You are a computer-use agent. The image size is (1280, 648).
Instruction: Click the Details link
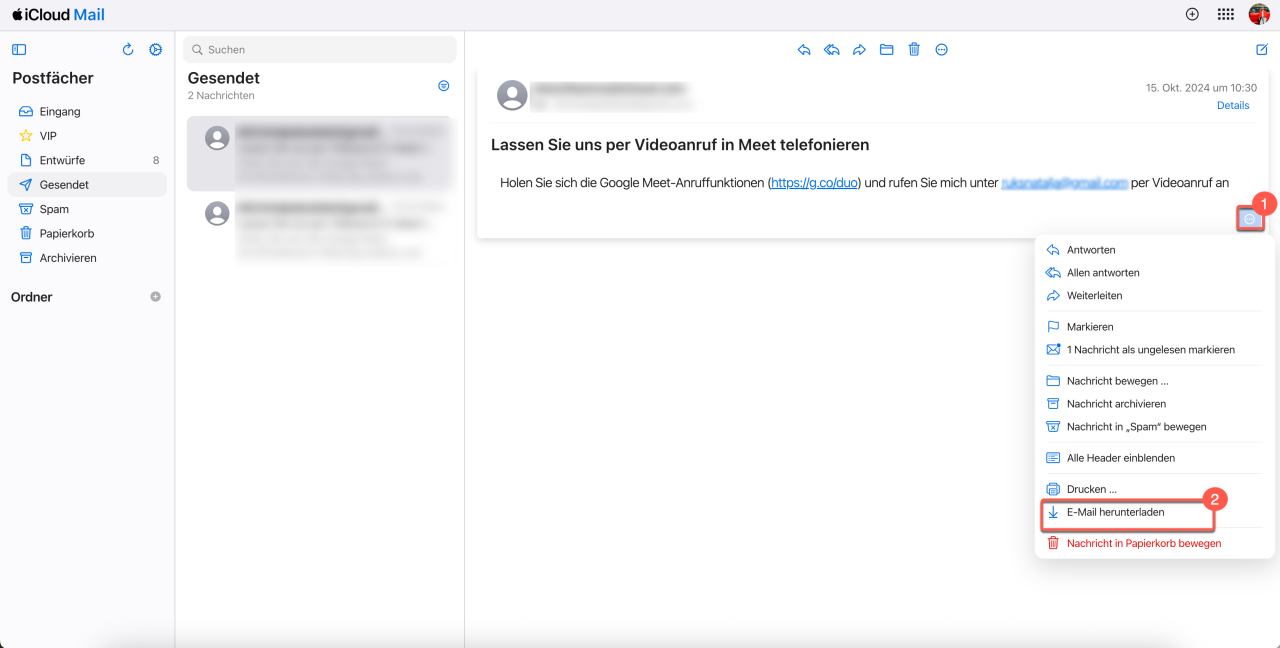[x=1232, y=105]
